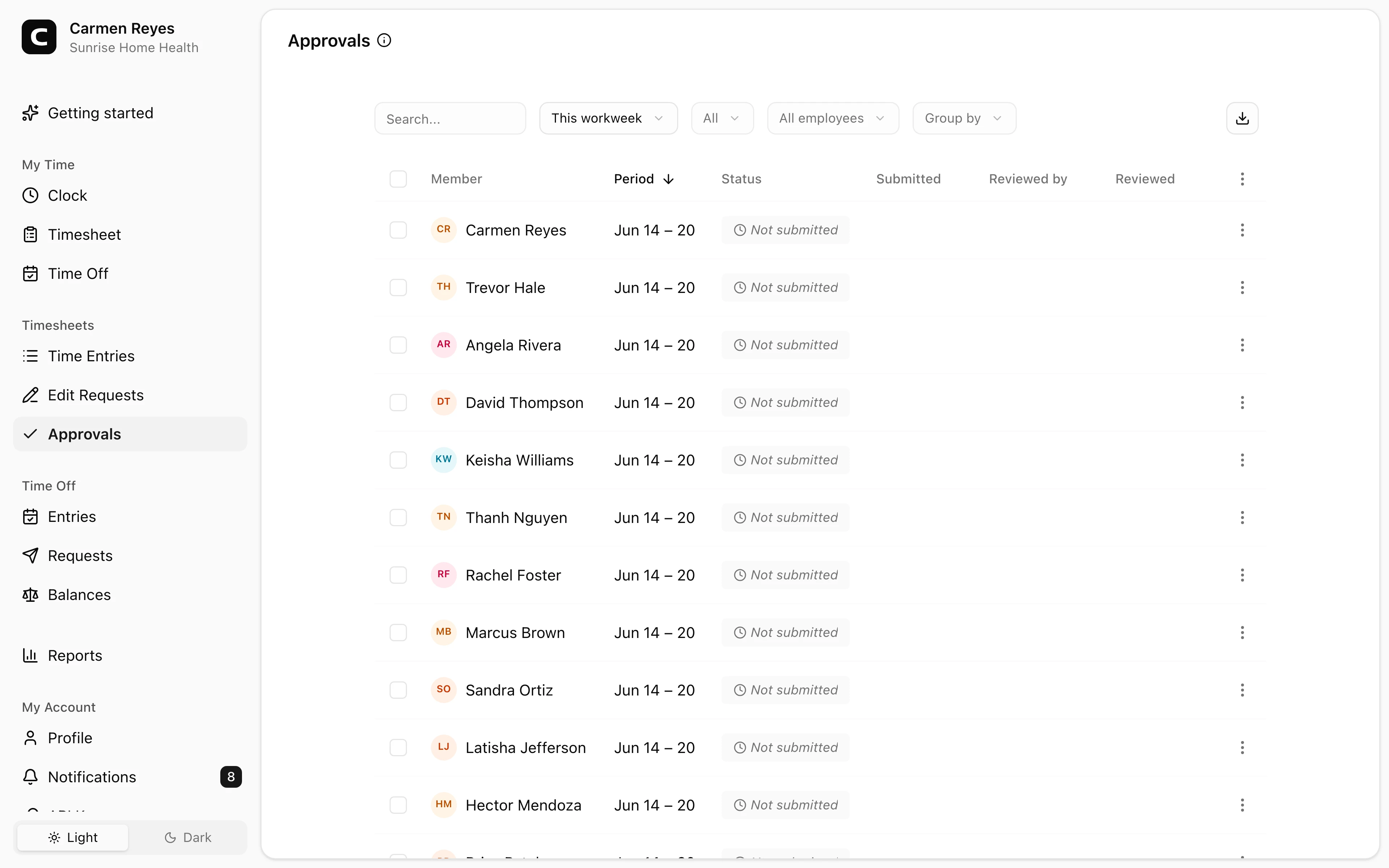Sort by the Member column header

(x=456, y=179)
